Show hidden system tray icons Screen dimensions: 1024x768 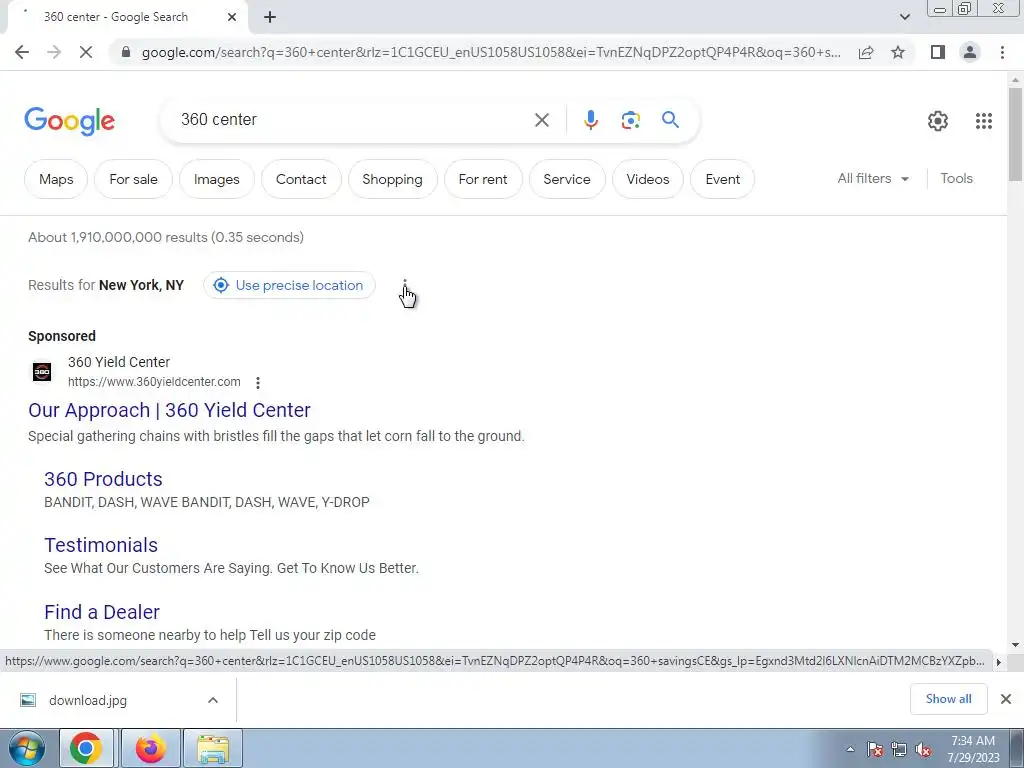[x=850, y=749]
